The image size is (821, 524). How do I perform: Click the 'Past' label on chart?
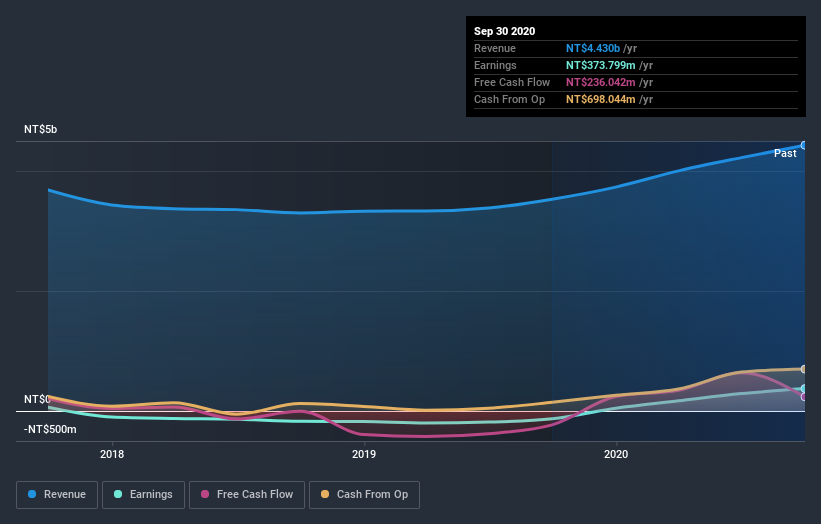(785, 153)
